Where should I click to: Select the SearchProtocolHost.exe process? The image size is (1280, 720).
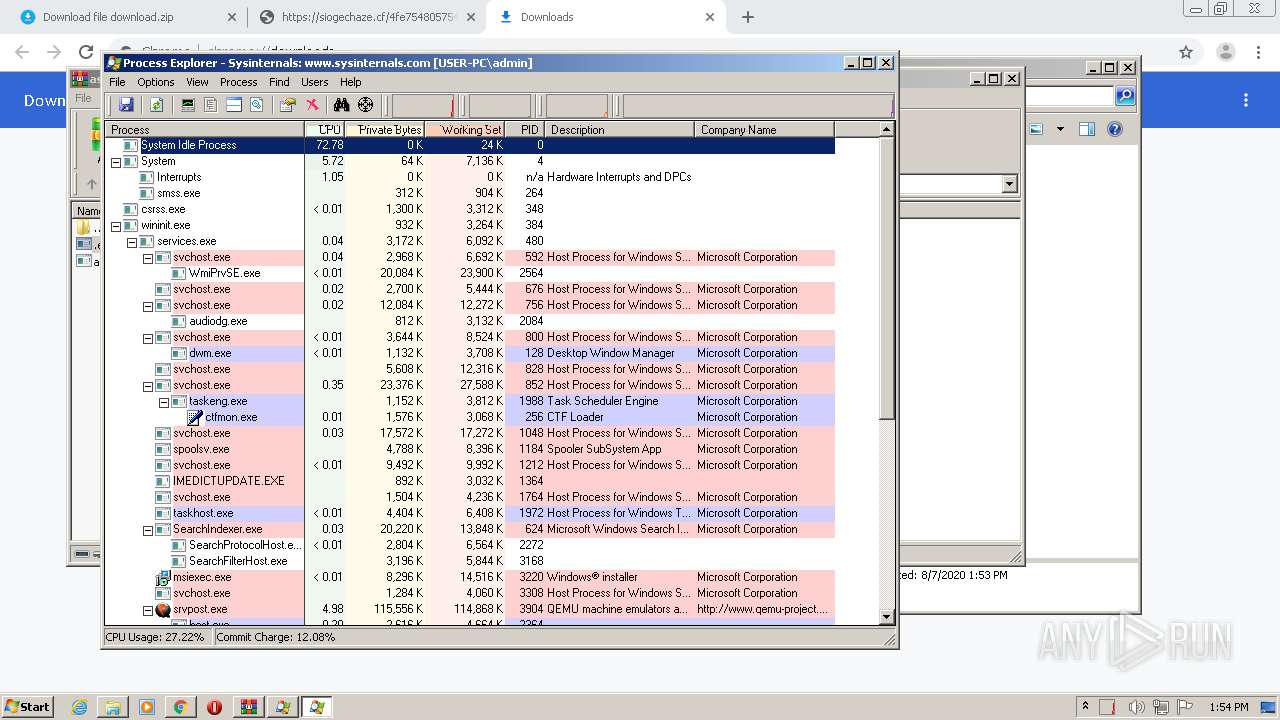pyautogui.click(x=470, y=545)
